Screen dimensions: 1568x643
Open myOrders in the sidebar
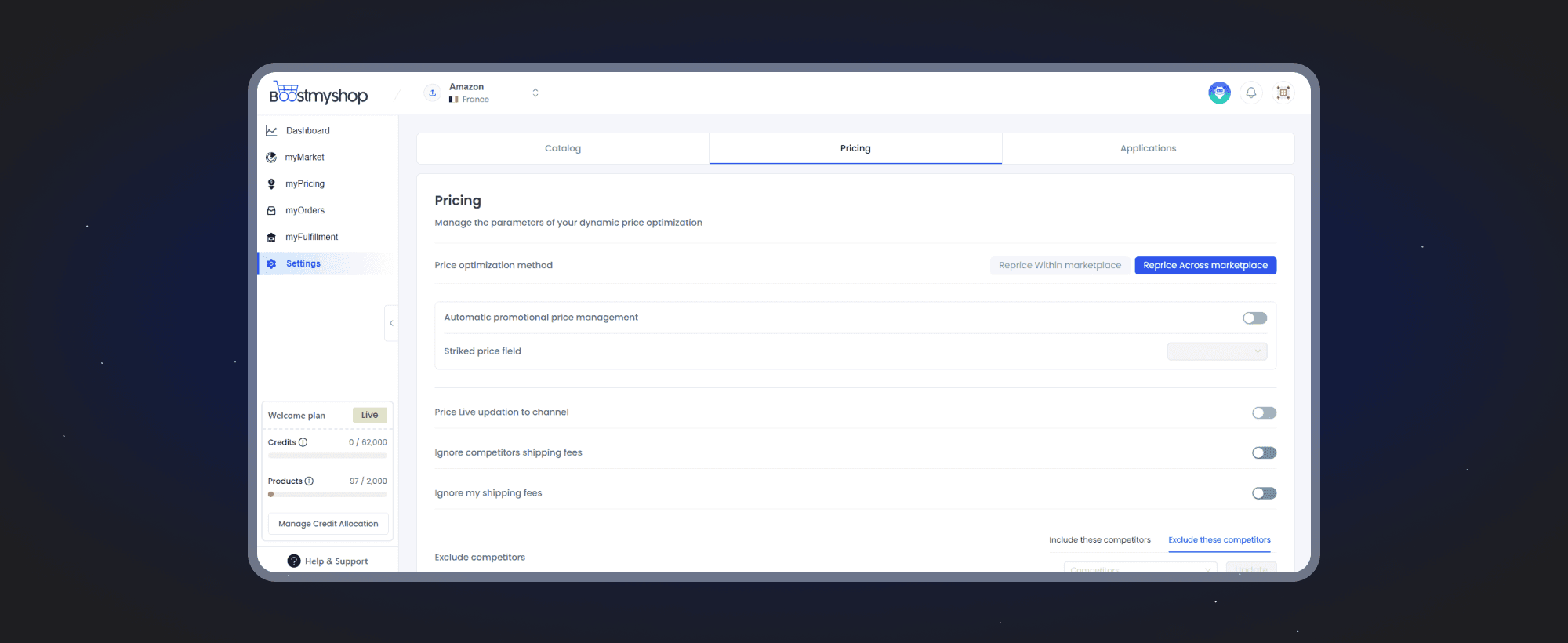[304, 211]
